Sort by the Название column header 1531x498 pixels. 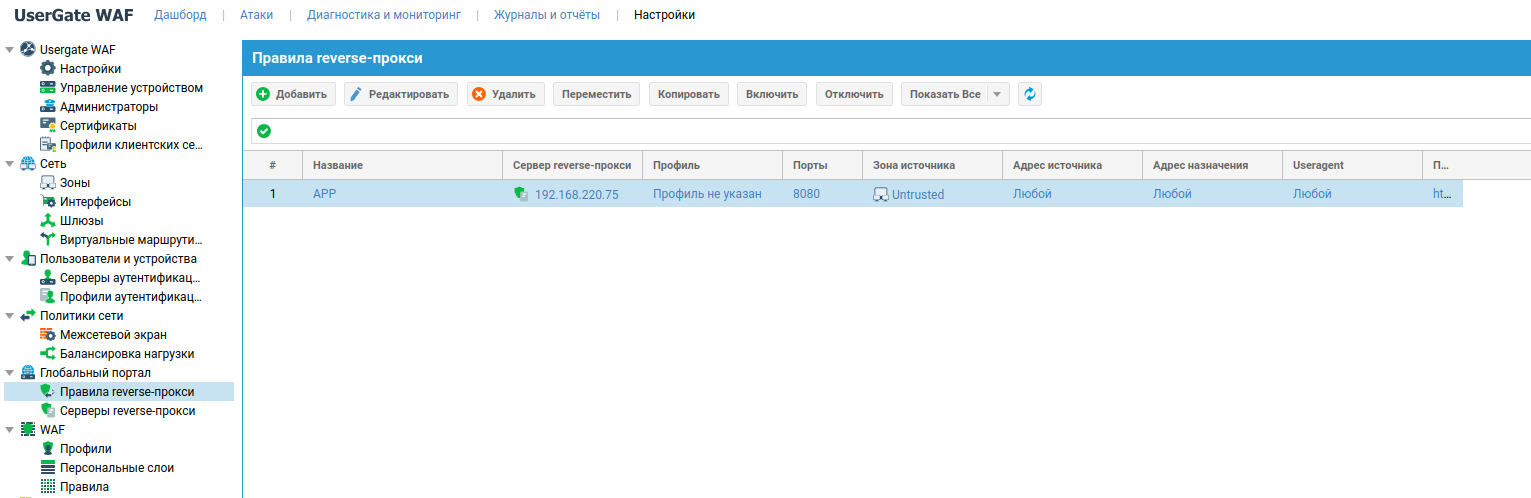(x=402, y=165)
